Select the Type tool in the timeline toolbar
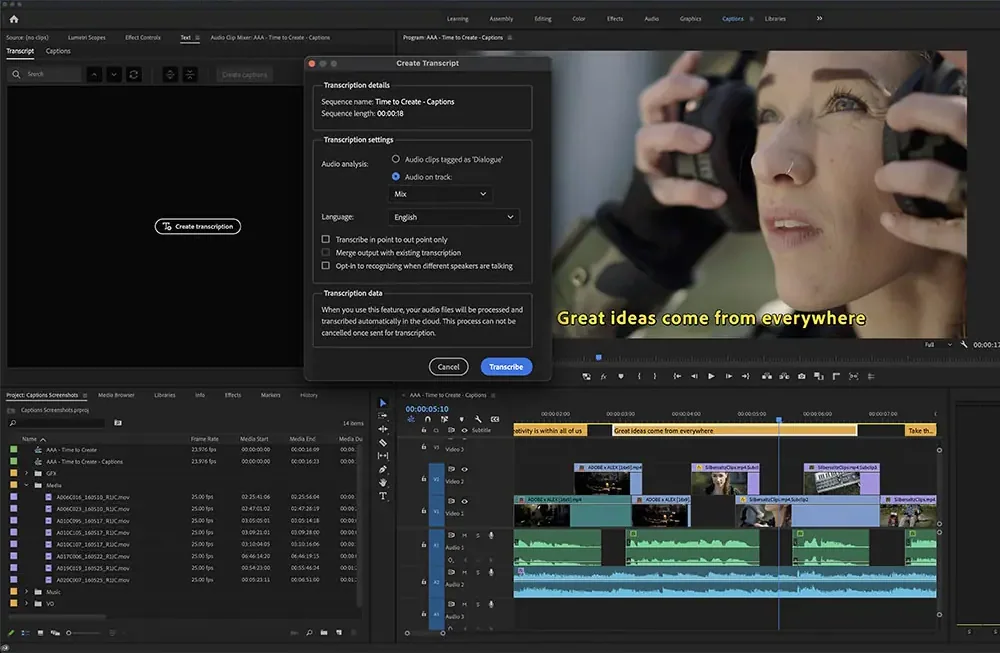This screenshot has height=653, width=1000. pyautogui.click(x=383, y=494)
